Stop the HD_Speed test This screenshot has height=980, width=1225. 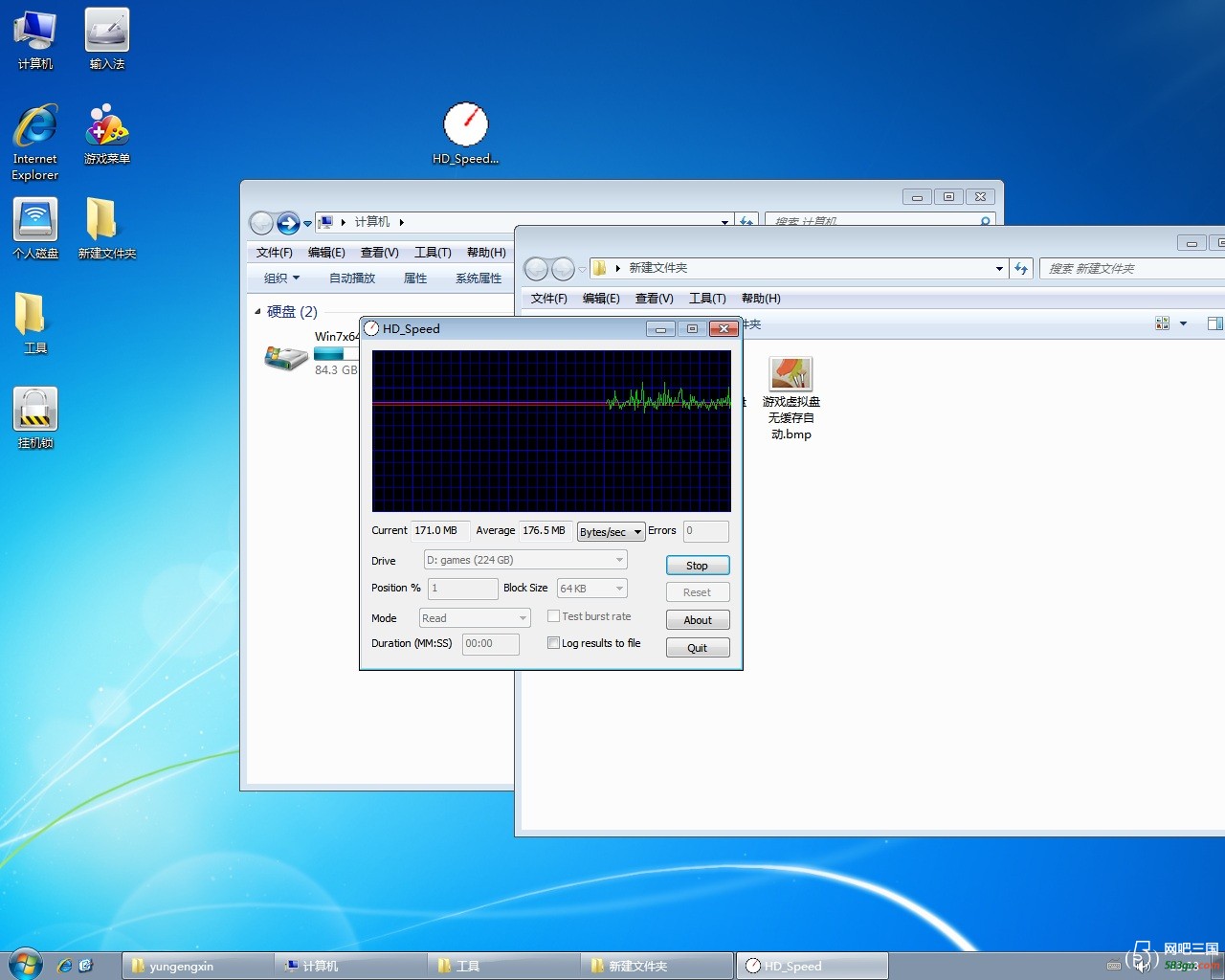coord(698,566)
